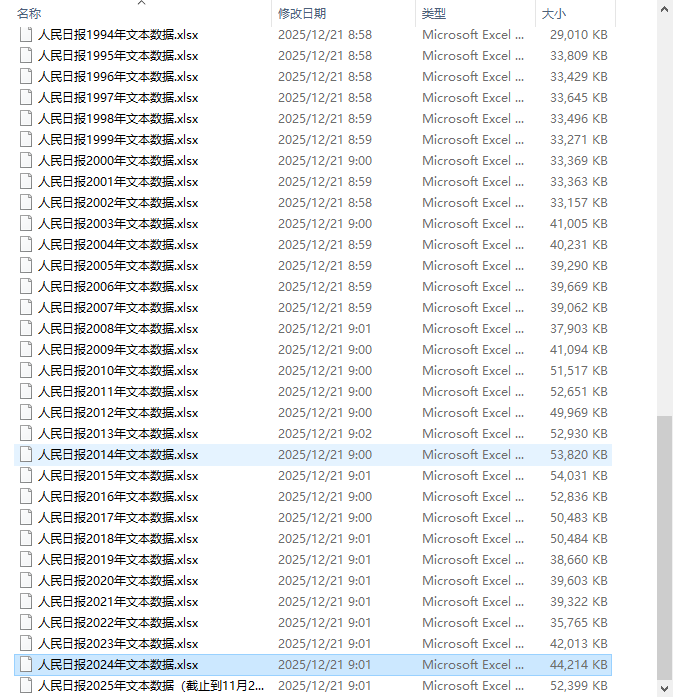
Task: Click size value 50,484 KB
Action: [x=578, y=539]
